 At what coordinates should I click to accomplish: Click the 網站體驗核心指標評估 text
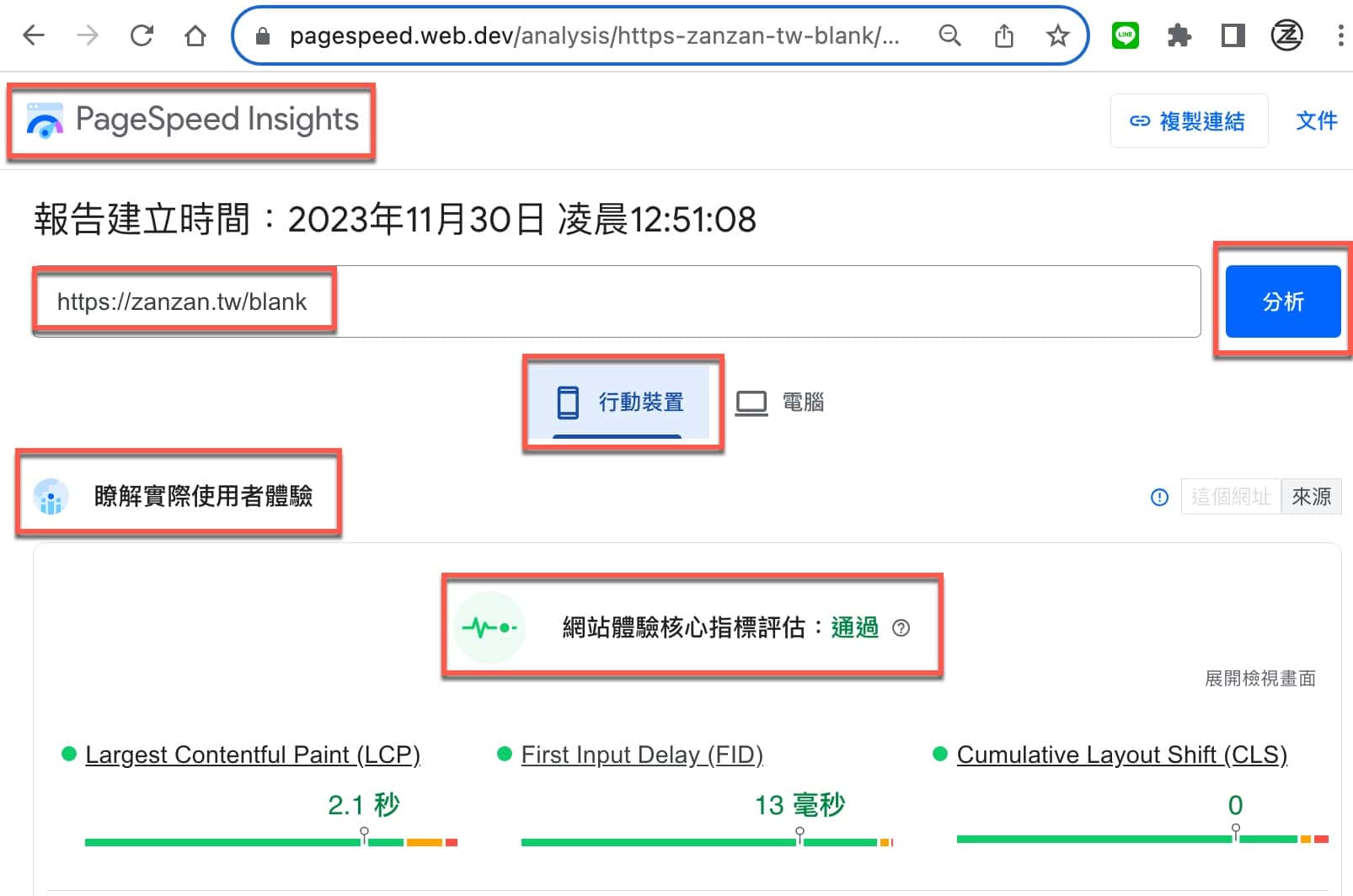[683, 627]
